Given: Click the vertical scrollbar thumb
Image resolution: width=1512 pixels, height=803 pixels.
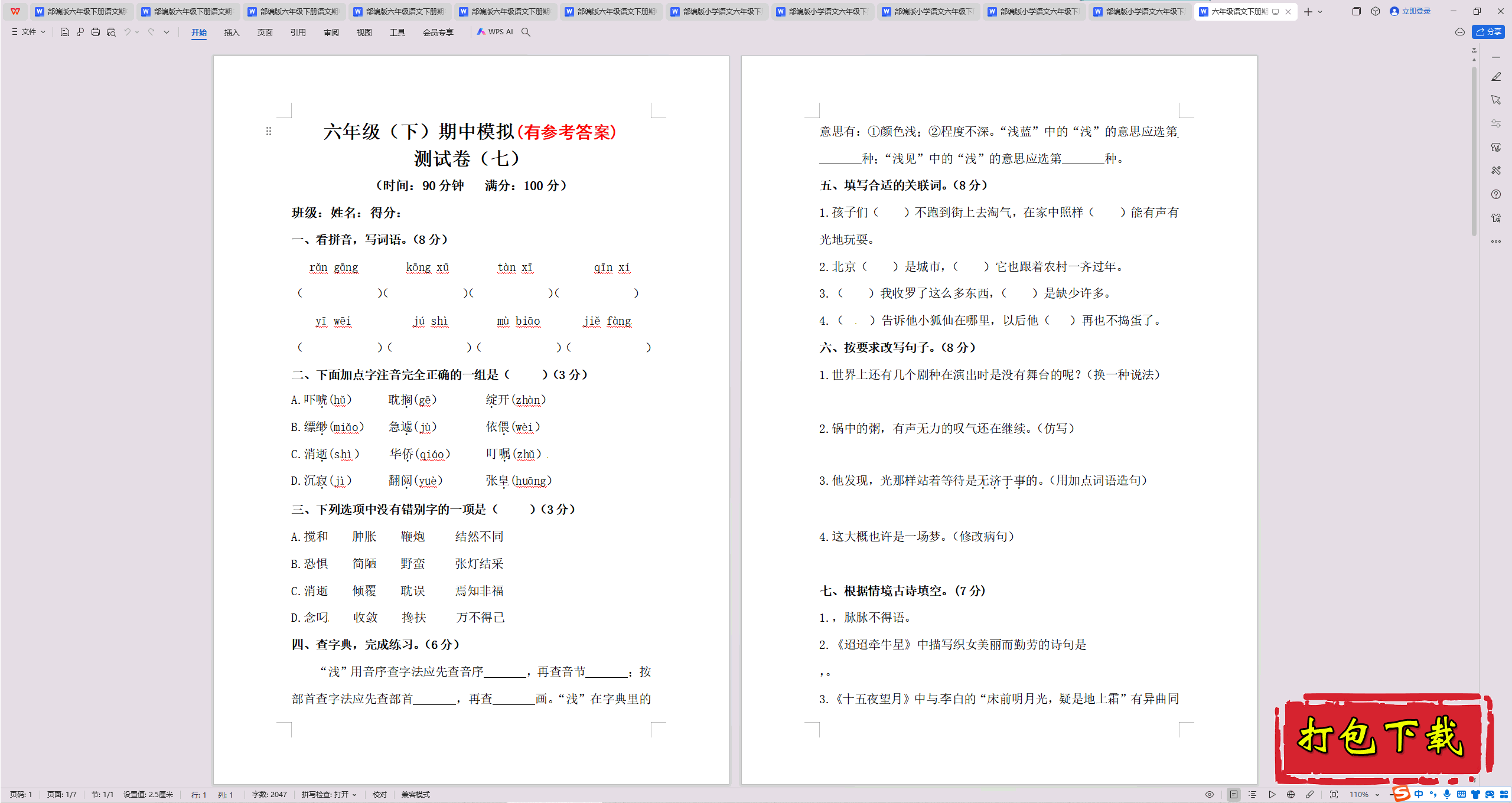Looking at the screenshot, I should pos(1474,152).
